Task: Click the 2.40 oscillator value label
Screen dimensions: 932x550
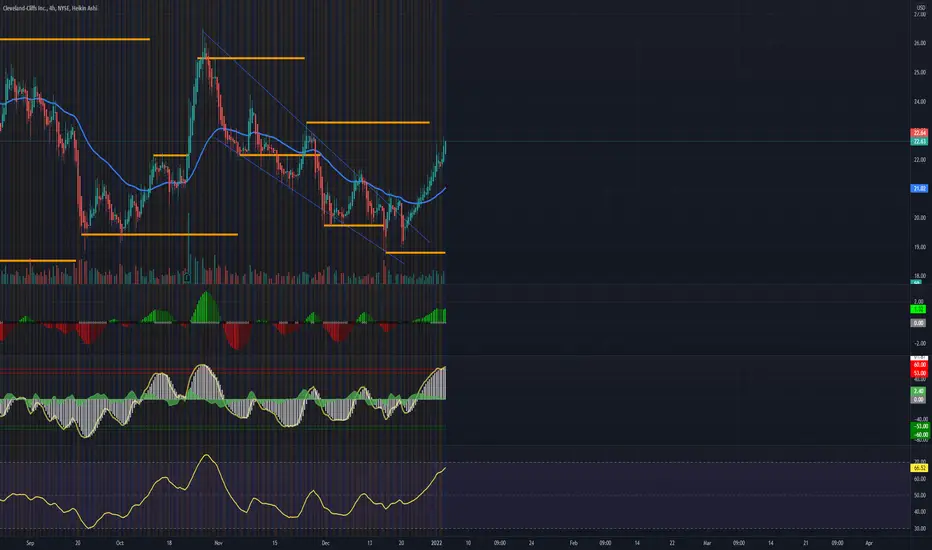Action: 918,391
